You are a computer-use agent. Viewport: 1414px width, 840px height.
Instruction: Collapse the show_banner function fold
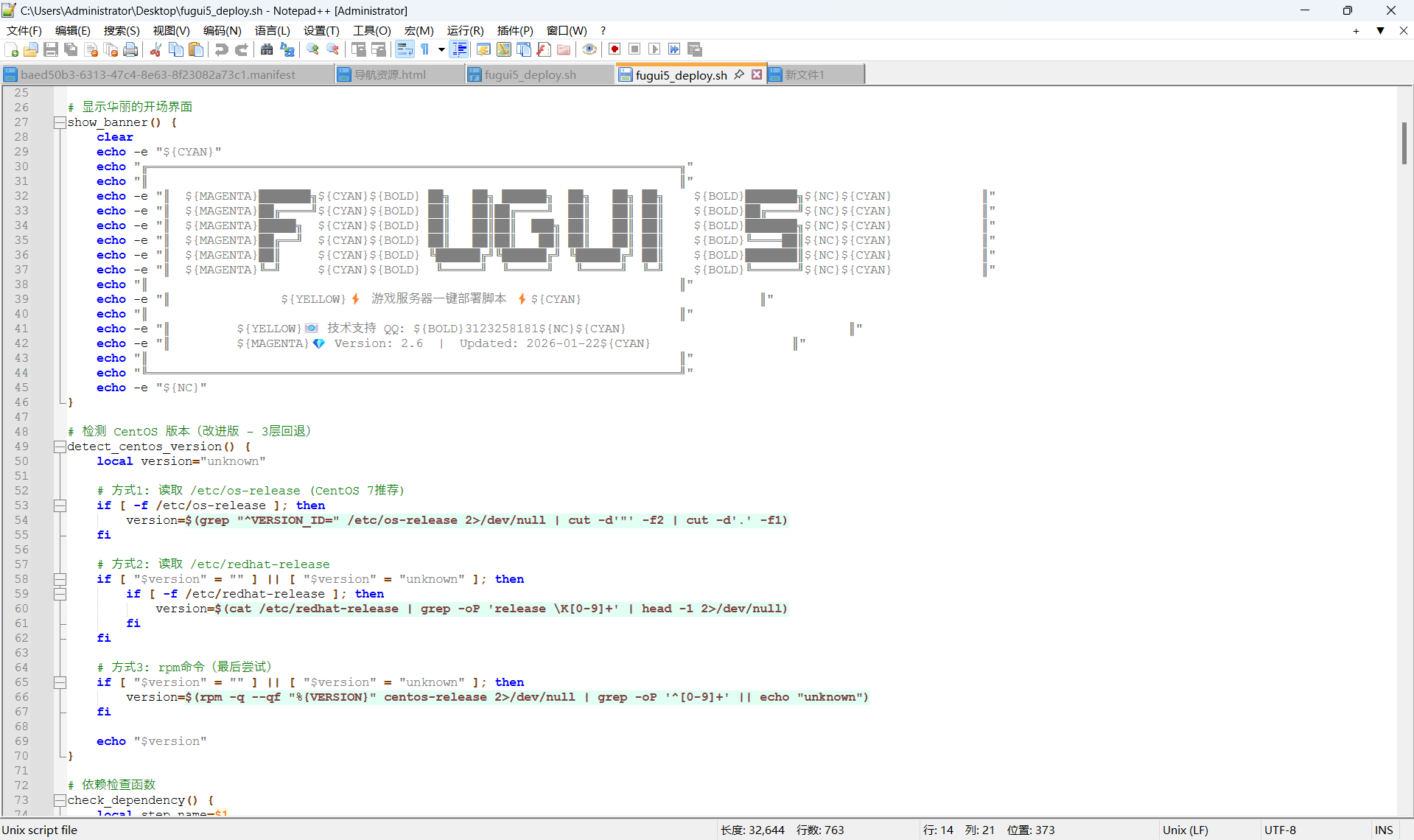[x=60, y=122]
